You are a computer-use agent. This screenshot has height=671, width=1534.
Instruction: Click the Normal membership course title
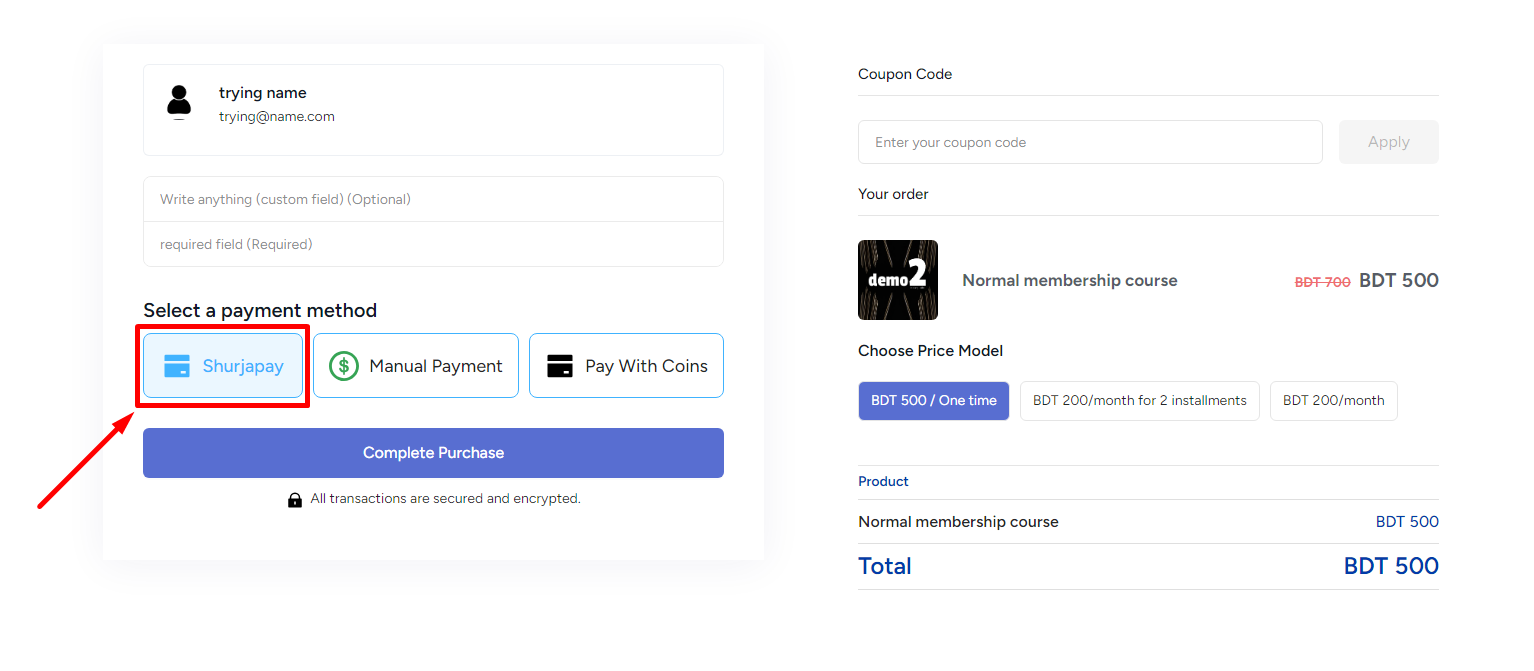(1070, 281)
